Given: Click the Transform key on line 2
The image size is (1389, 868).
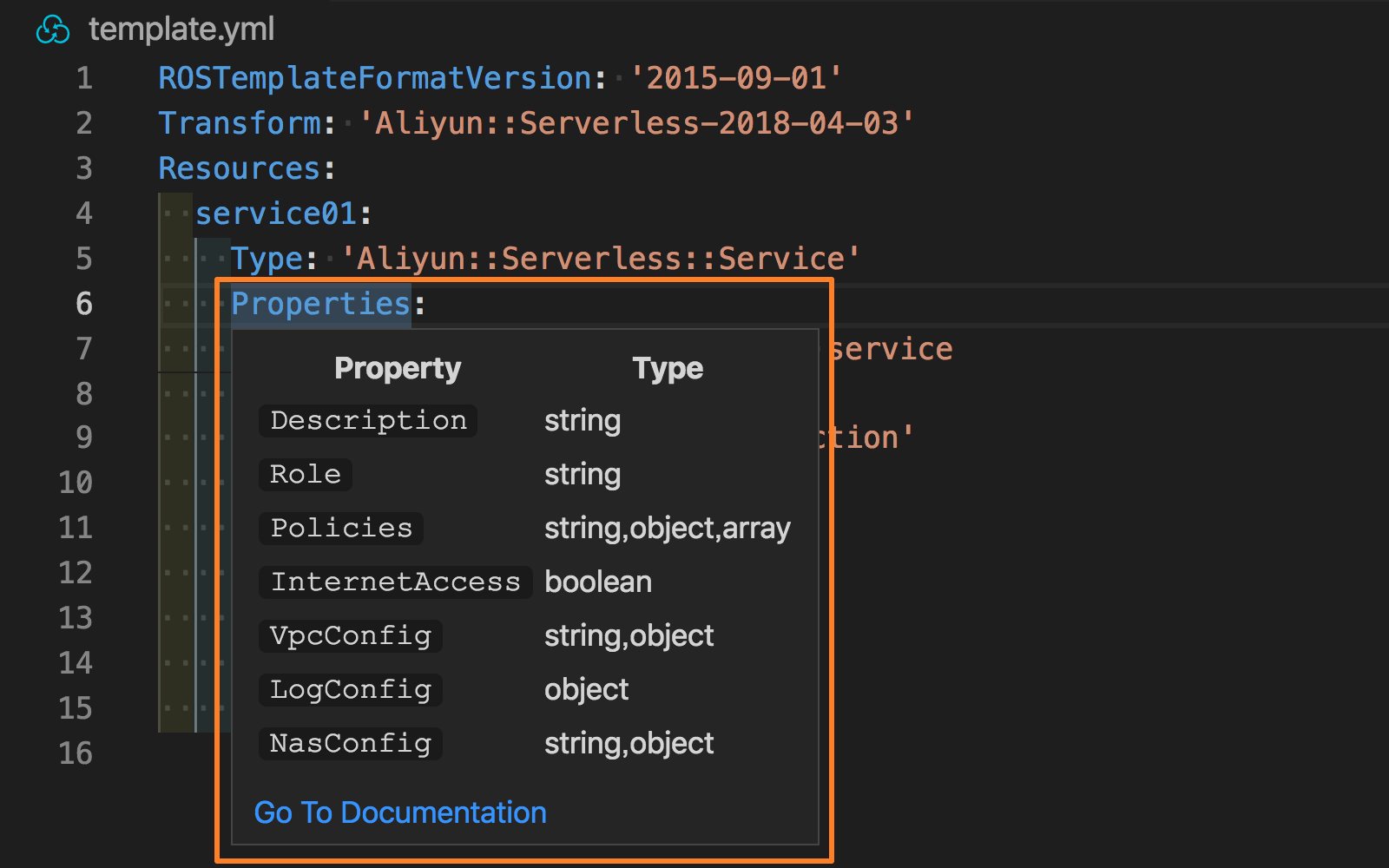Looking at the screenshot, I should pos(240,123).
